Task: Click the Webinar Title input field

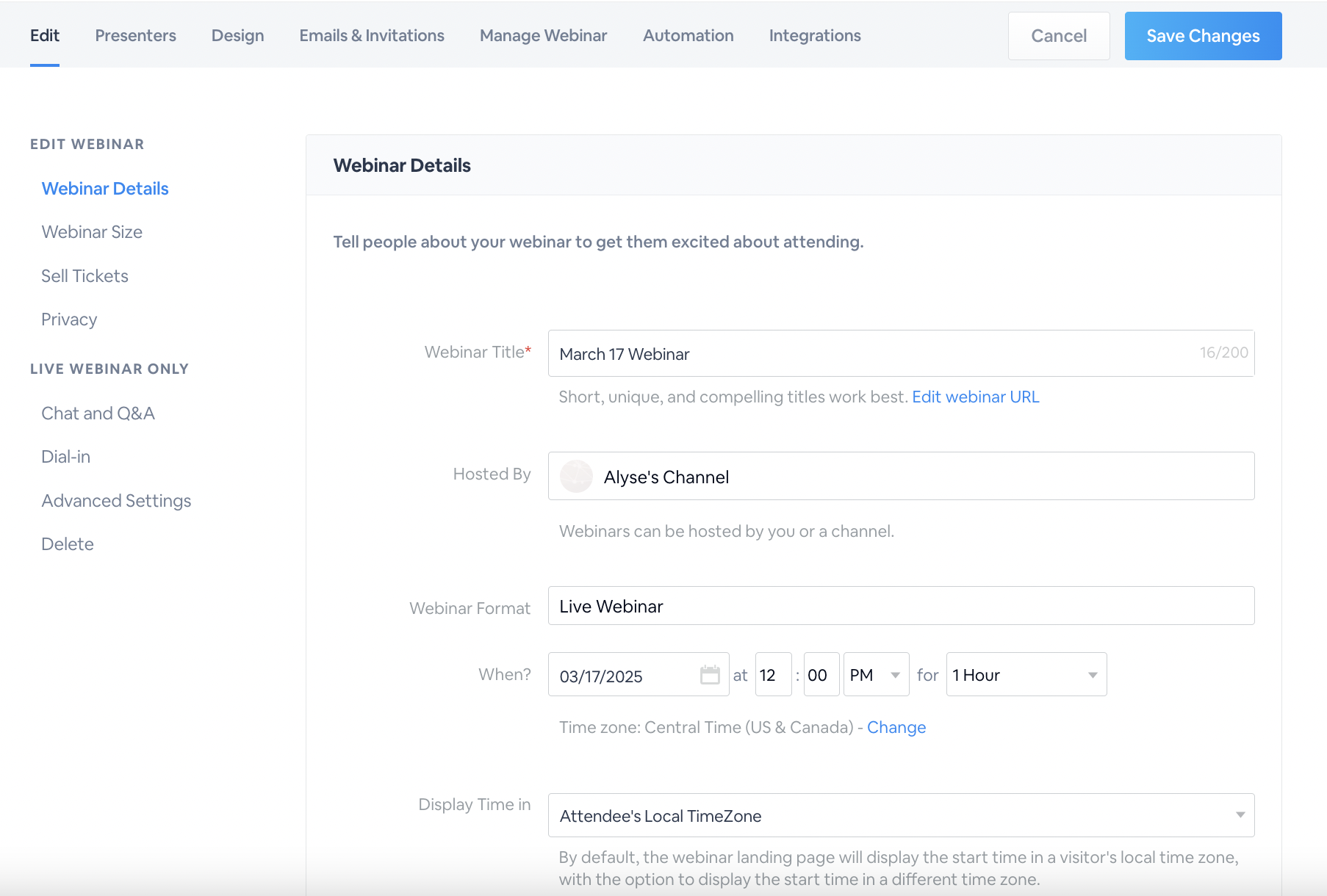Action: 808,353
